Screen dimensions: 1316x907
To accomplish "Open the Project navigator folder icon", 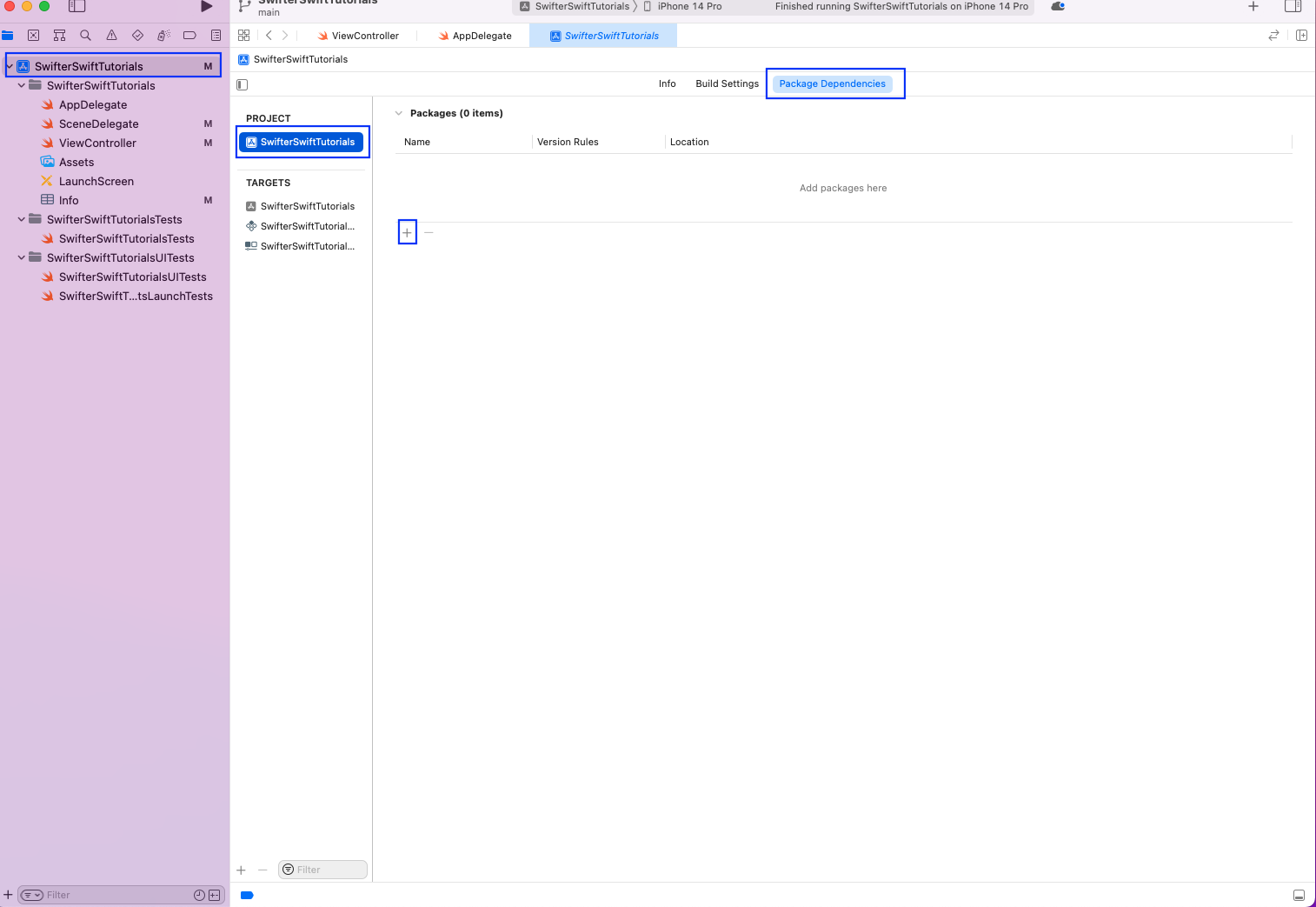I will point(8,36).
